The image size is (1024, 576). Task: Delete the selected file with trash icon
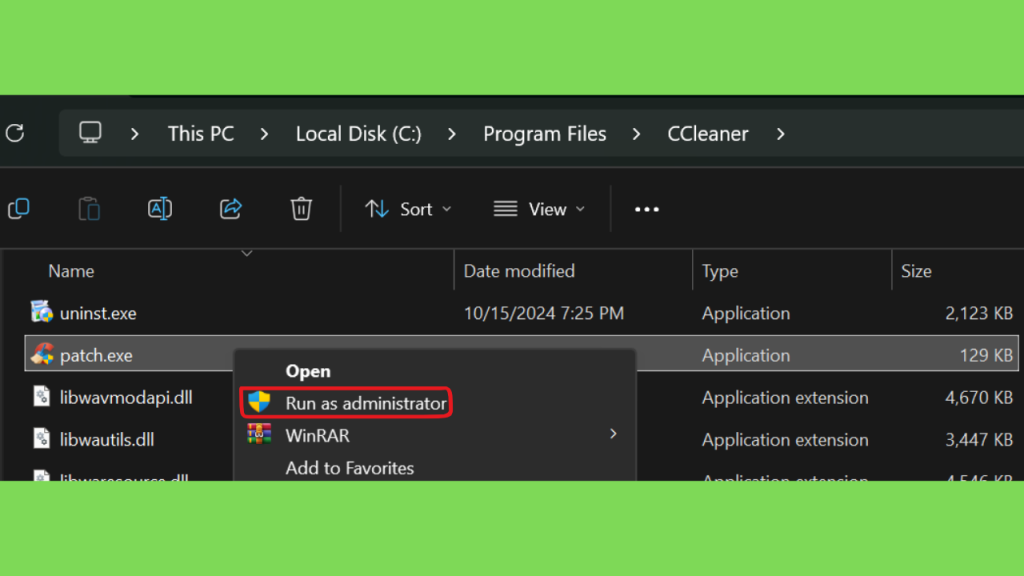pos(301,209)
